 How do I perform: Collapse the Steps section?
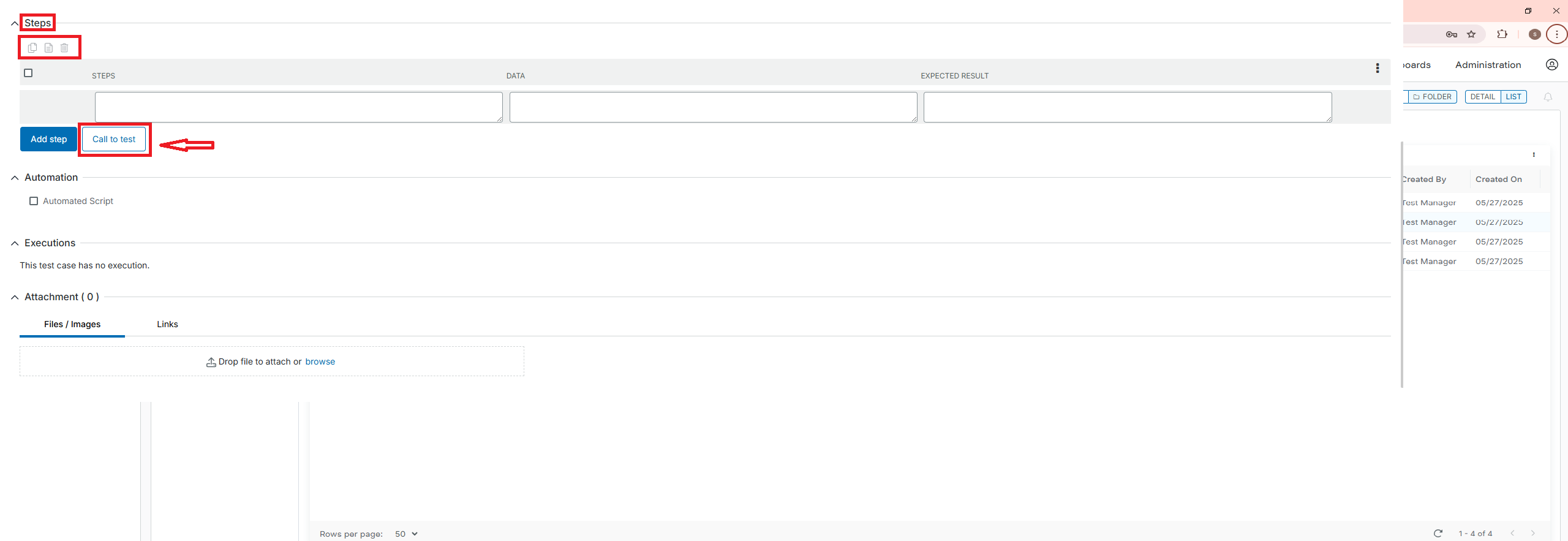[x=14, y=23]
